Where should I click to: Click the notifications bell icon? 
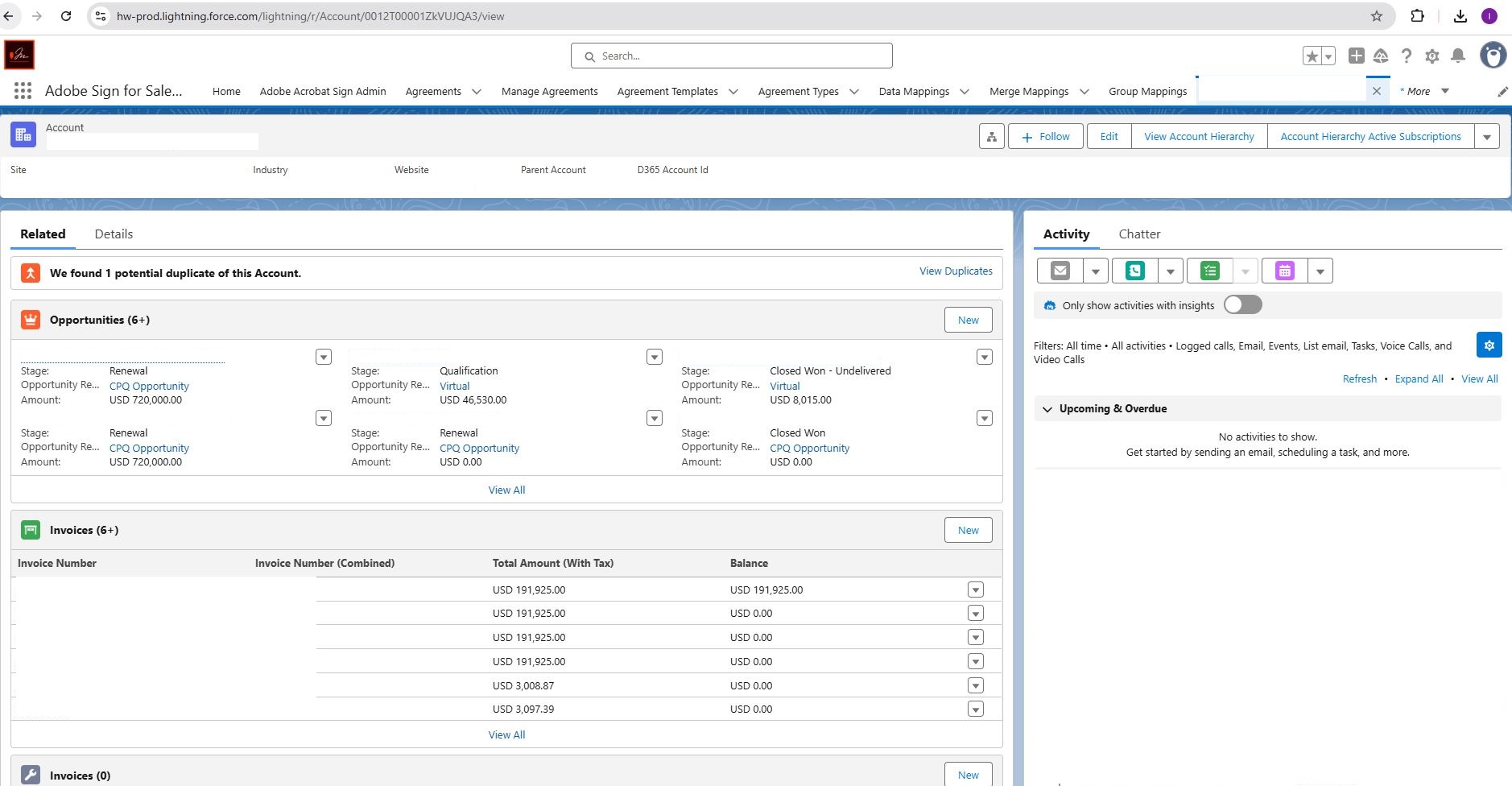(x=1457, y=56)
